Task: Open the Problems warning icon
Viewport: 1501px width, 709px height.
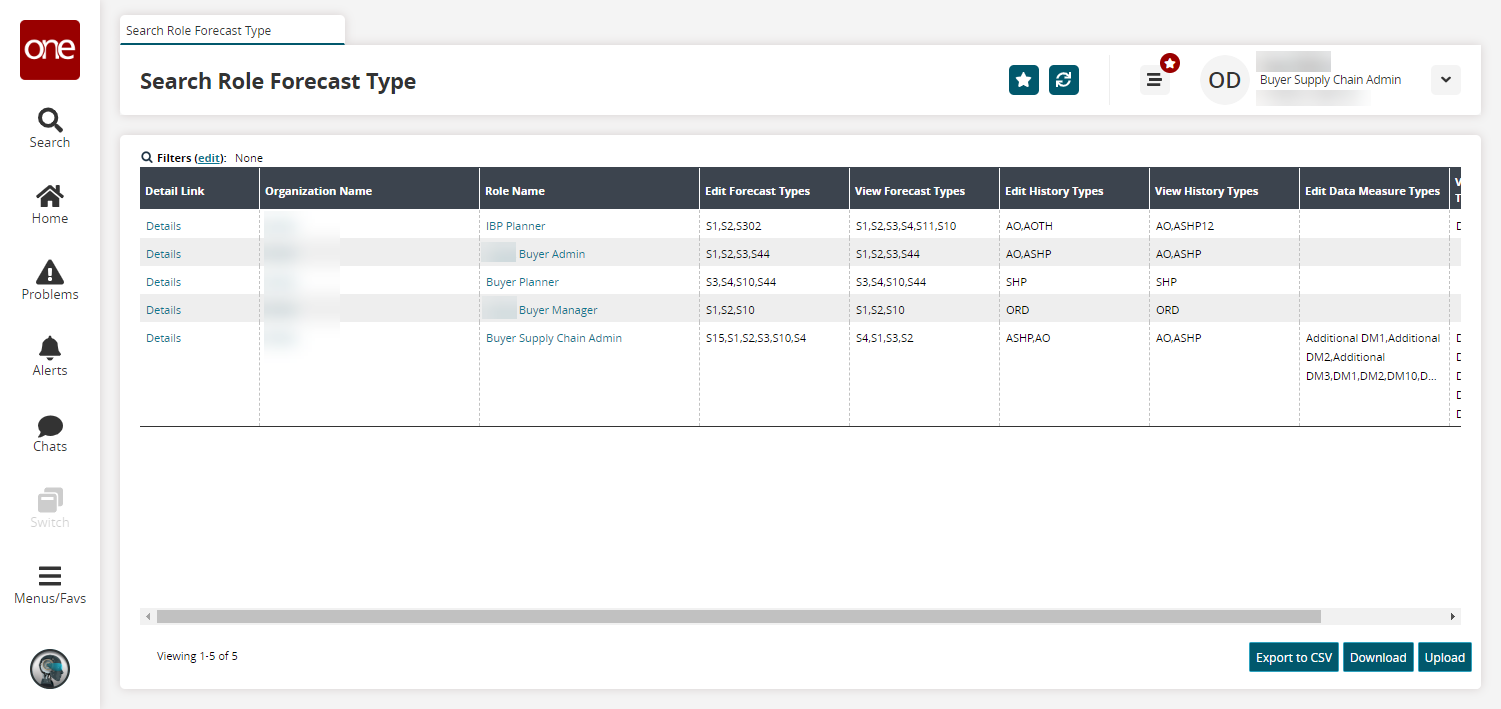Action: tap(49, 280)
